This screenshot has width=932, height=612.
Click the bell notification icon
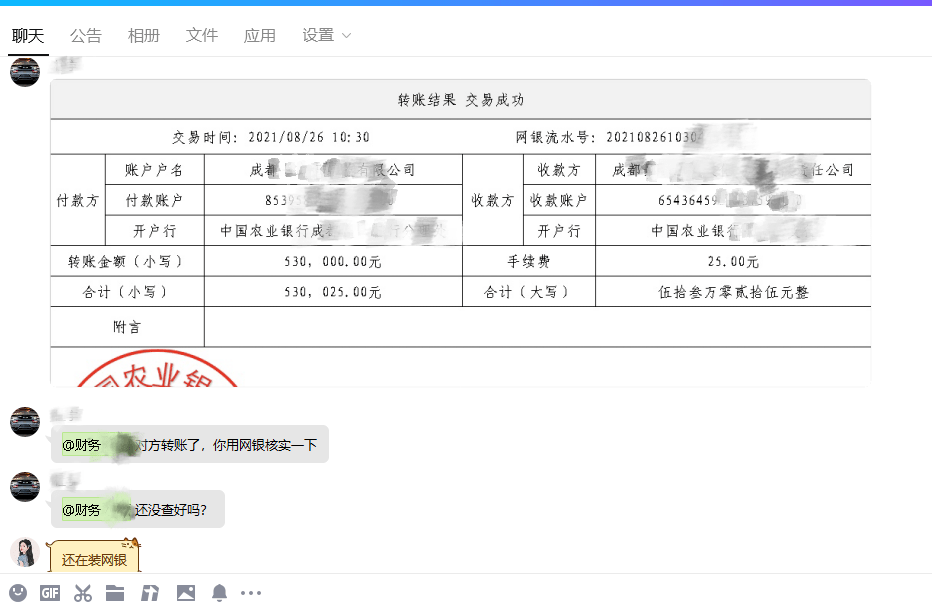coord(219,593)
